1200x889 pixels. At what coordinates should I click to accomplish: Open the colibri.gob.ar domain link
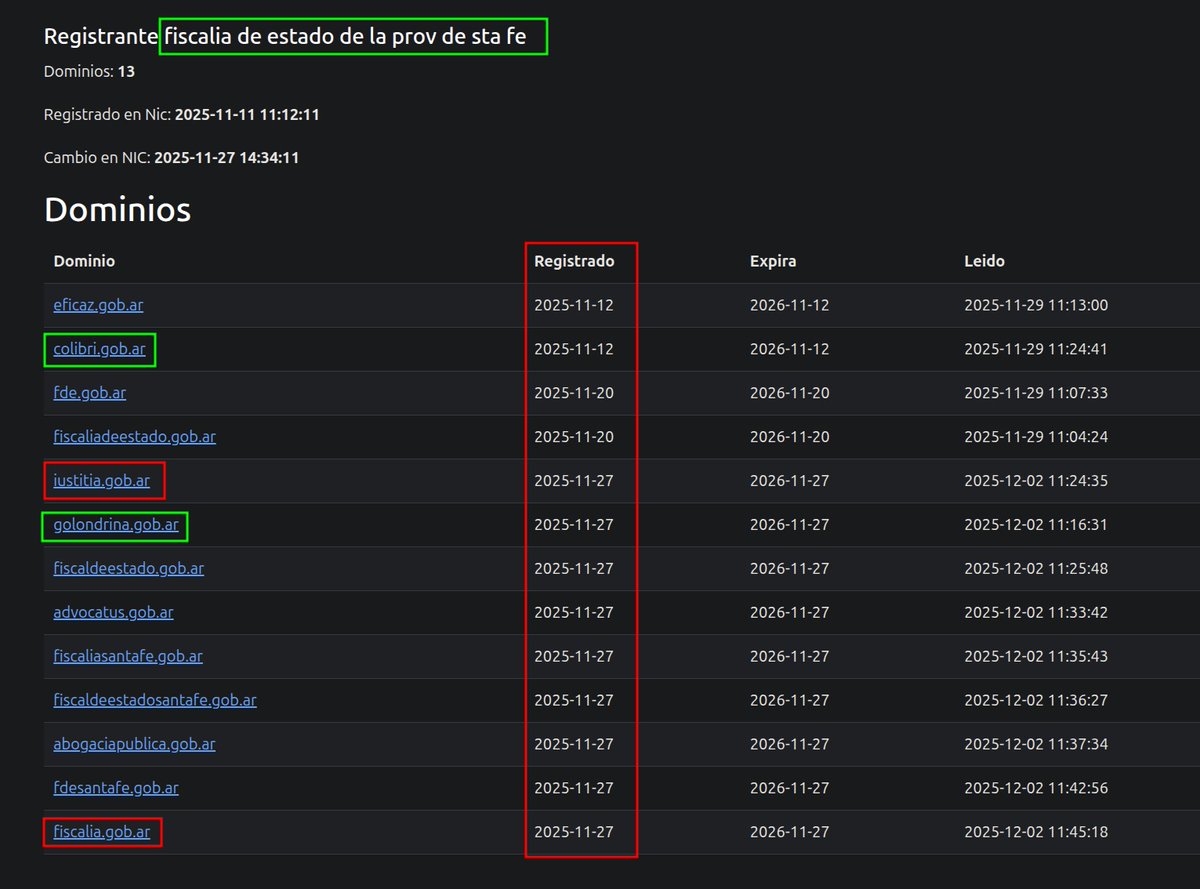click(99, 349)
